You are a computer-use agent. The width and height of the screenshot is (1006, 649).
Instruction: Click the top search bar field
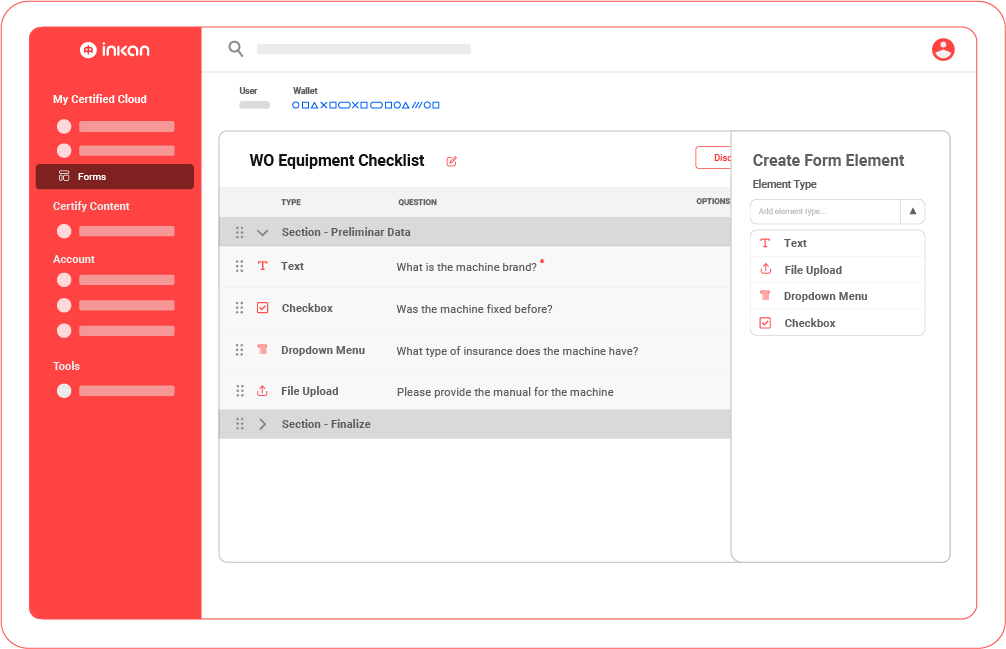click(x=364, y=49)
